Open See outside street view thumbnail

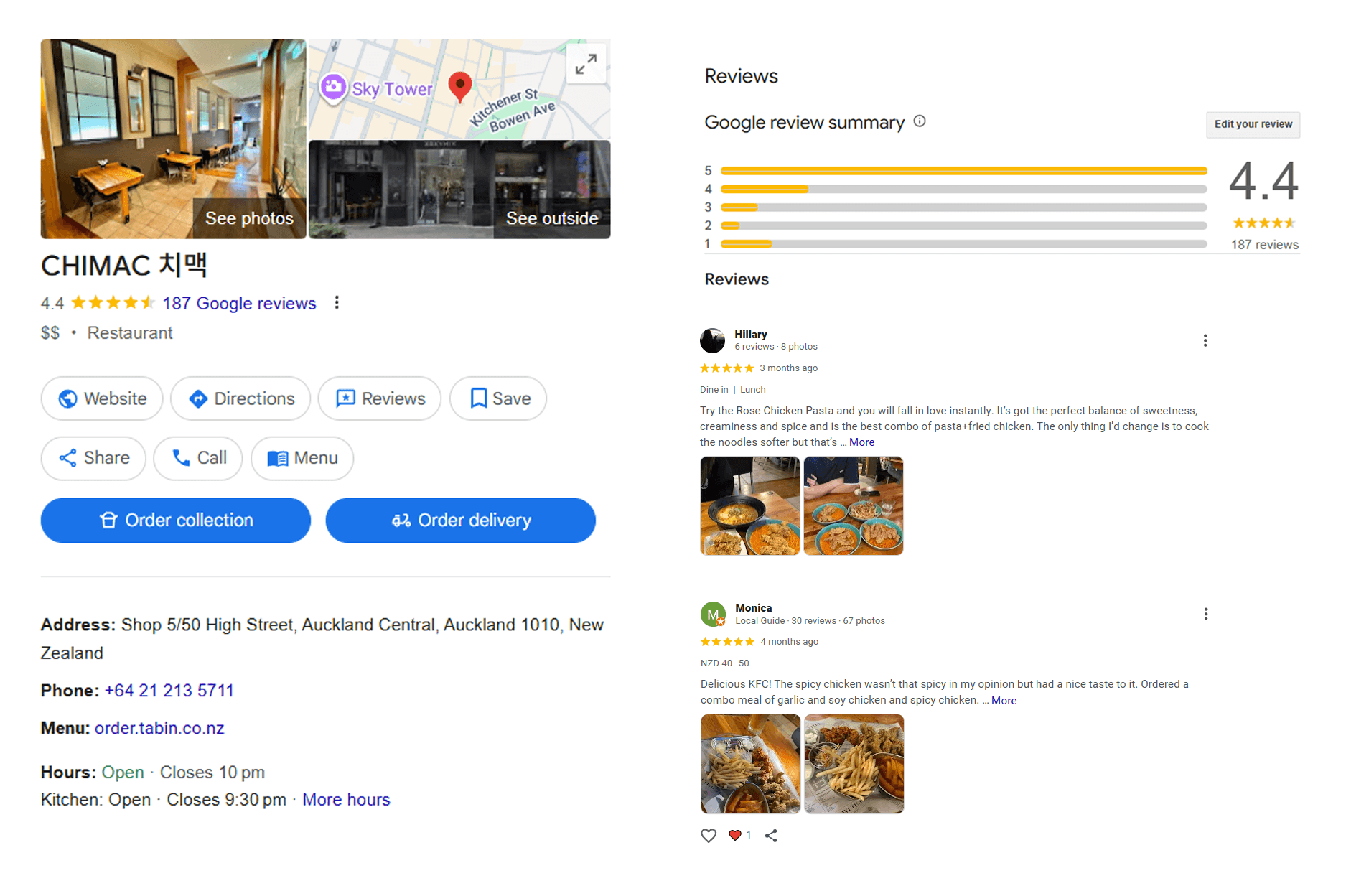coord(459,190)
